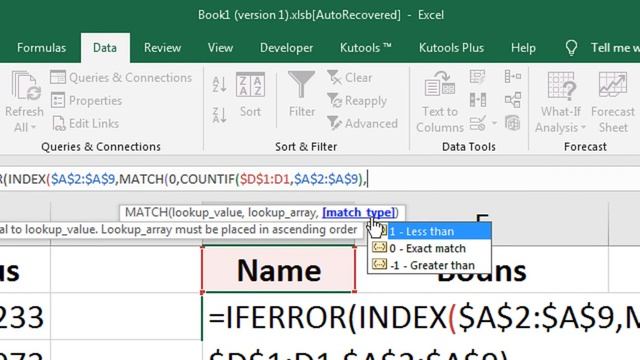
Task: Click the cell containing the IFERROR formula
Action: (420, 317)
